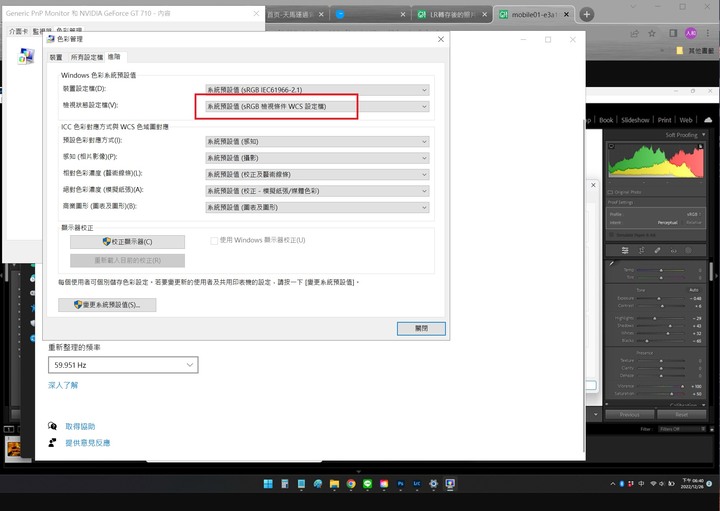720x511 pixels.
Task: Select the Red Eye correction tool icon
Action: (673, 251)
